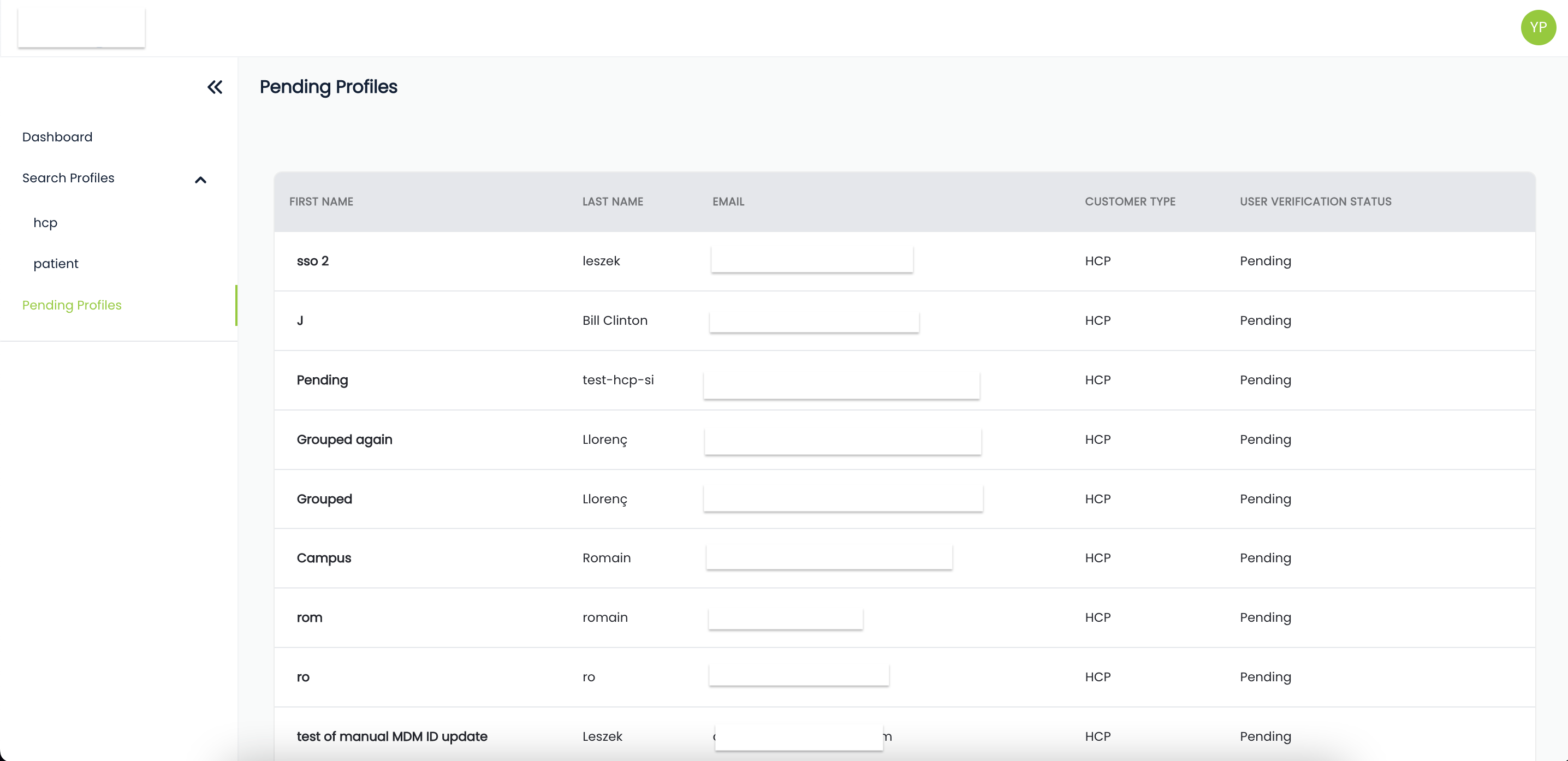Open the 'sso 2' profile row
1568x761 pixels.
pyautogui.click(x=312, y=261)
